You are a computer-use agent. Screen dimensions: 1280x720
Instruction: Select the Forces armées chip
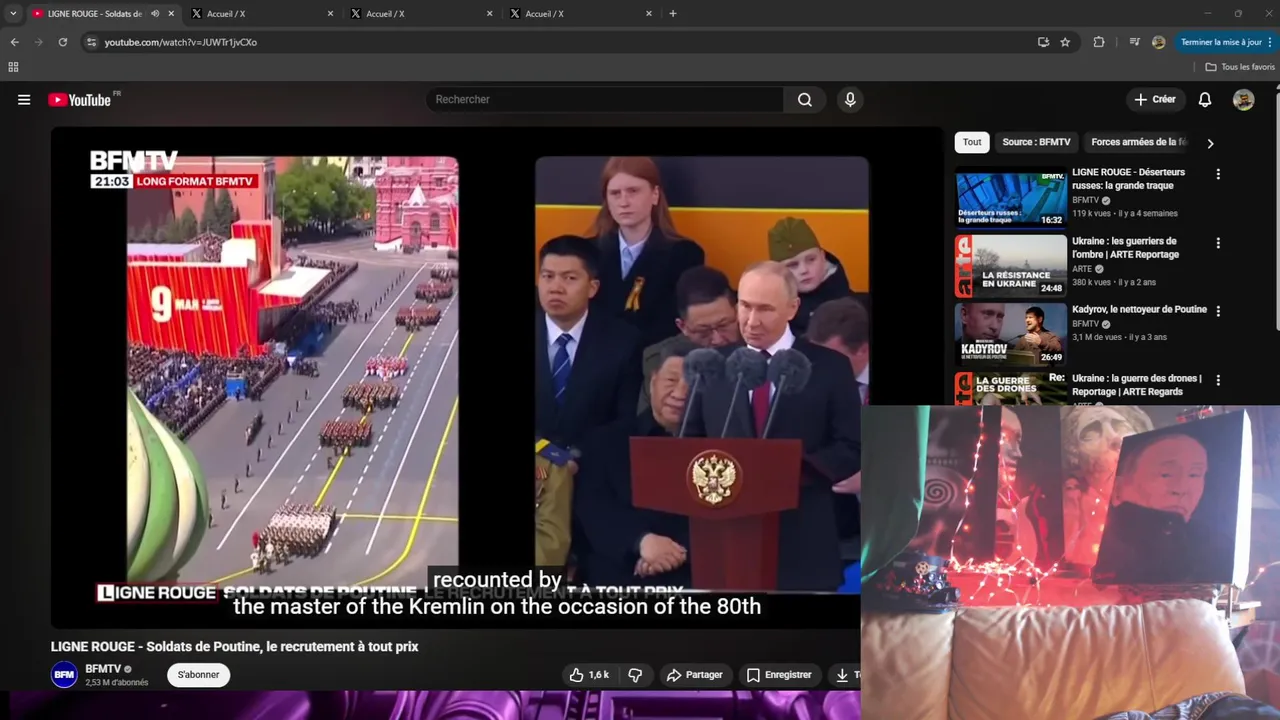1138,142
